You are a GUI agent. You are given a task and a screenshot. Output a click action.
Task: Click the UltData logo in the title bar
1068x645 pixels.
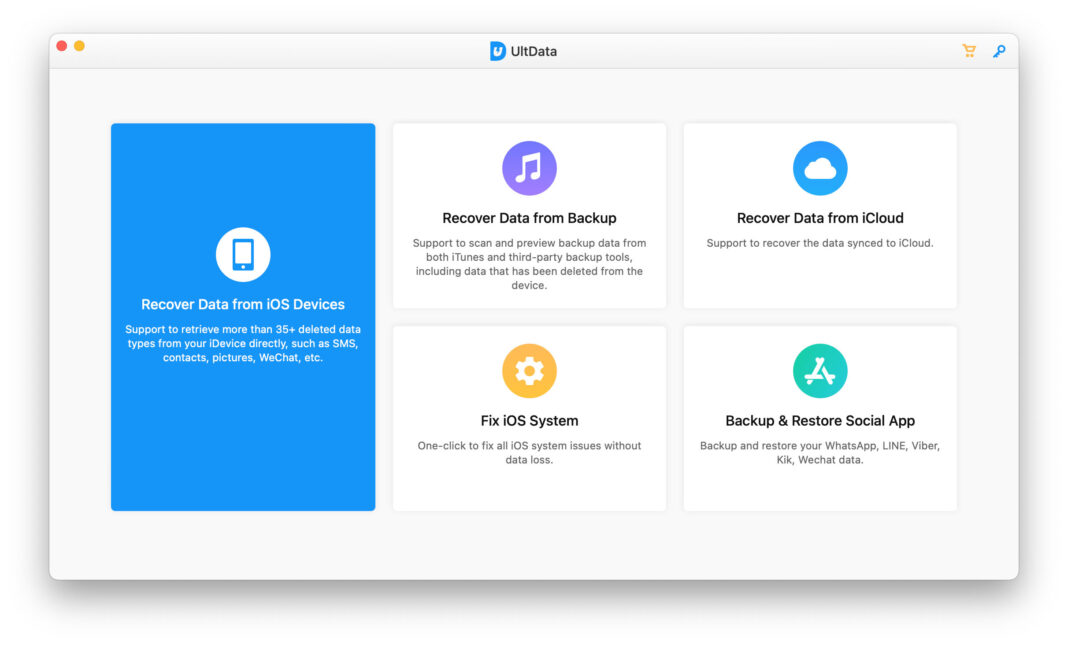[x=497, y=50]
